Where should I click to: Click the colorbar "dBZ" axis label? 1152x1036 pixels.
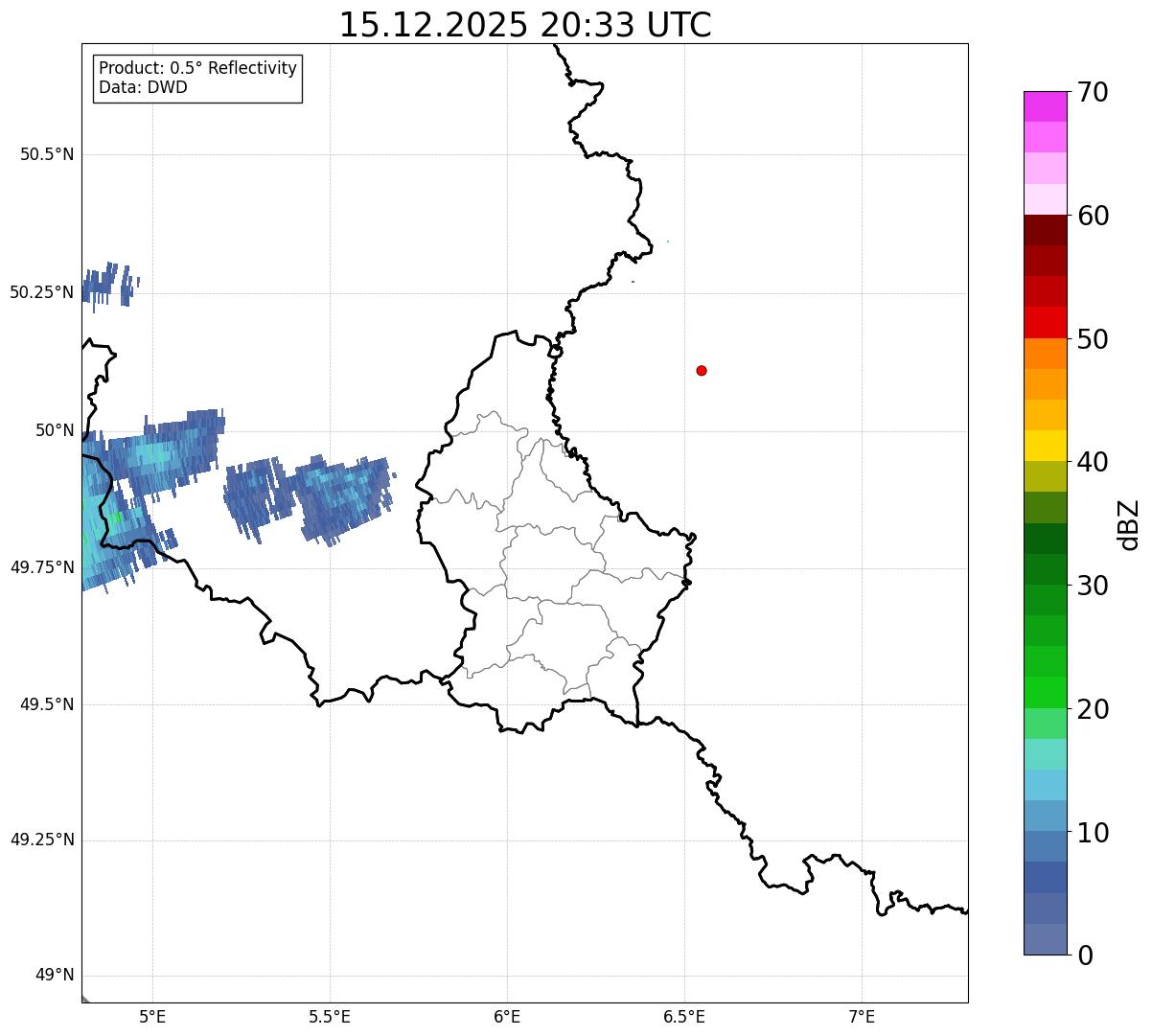click(x=1129, y=524)
